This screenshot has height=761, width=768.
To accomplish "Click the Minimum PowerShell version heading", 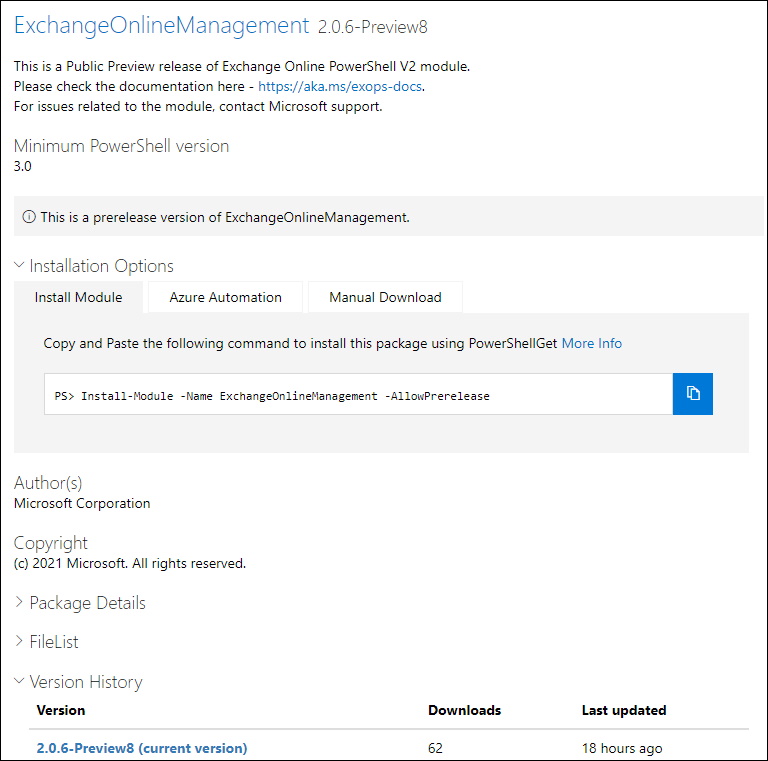I will pos(121,146).
